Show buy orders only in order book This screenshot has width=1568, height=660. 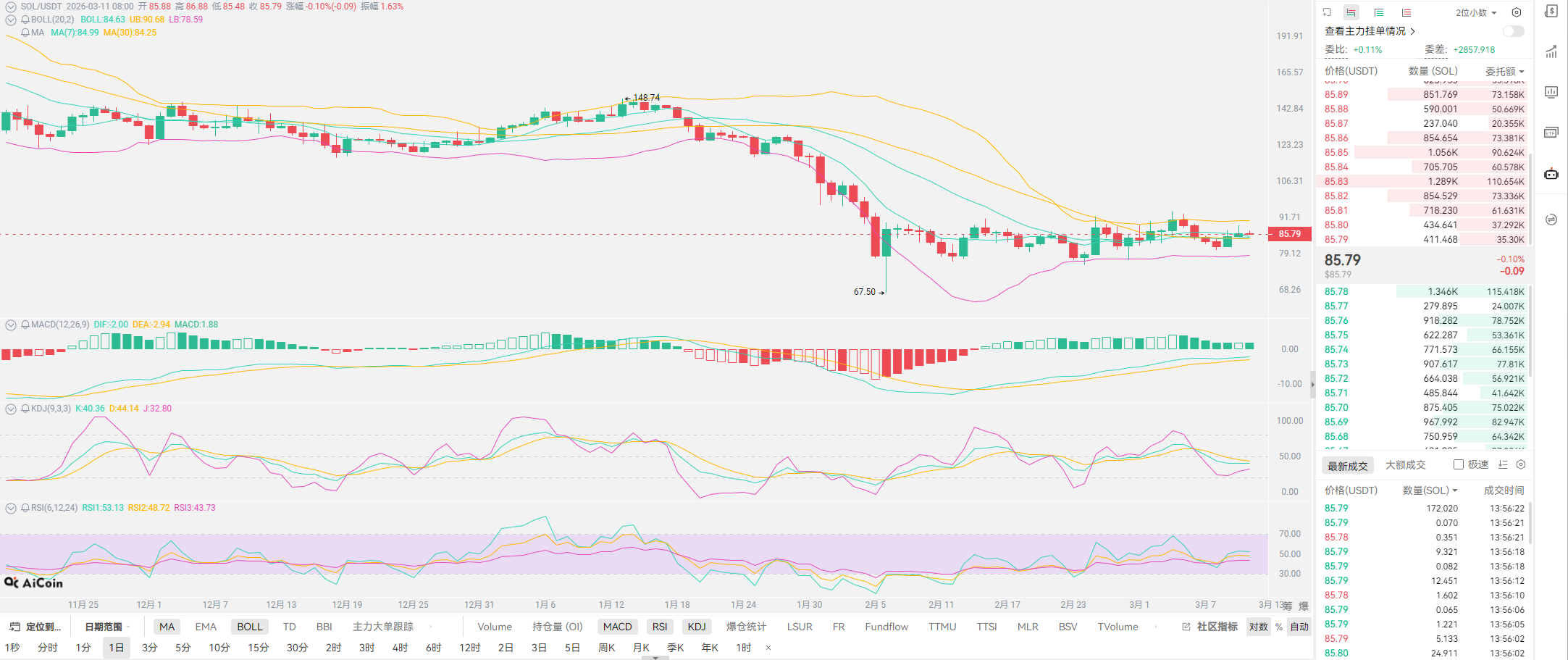tap(1379, 12)
